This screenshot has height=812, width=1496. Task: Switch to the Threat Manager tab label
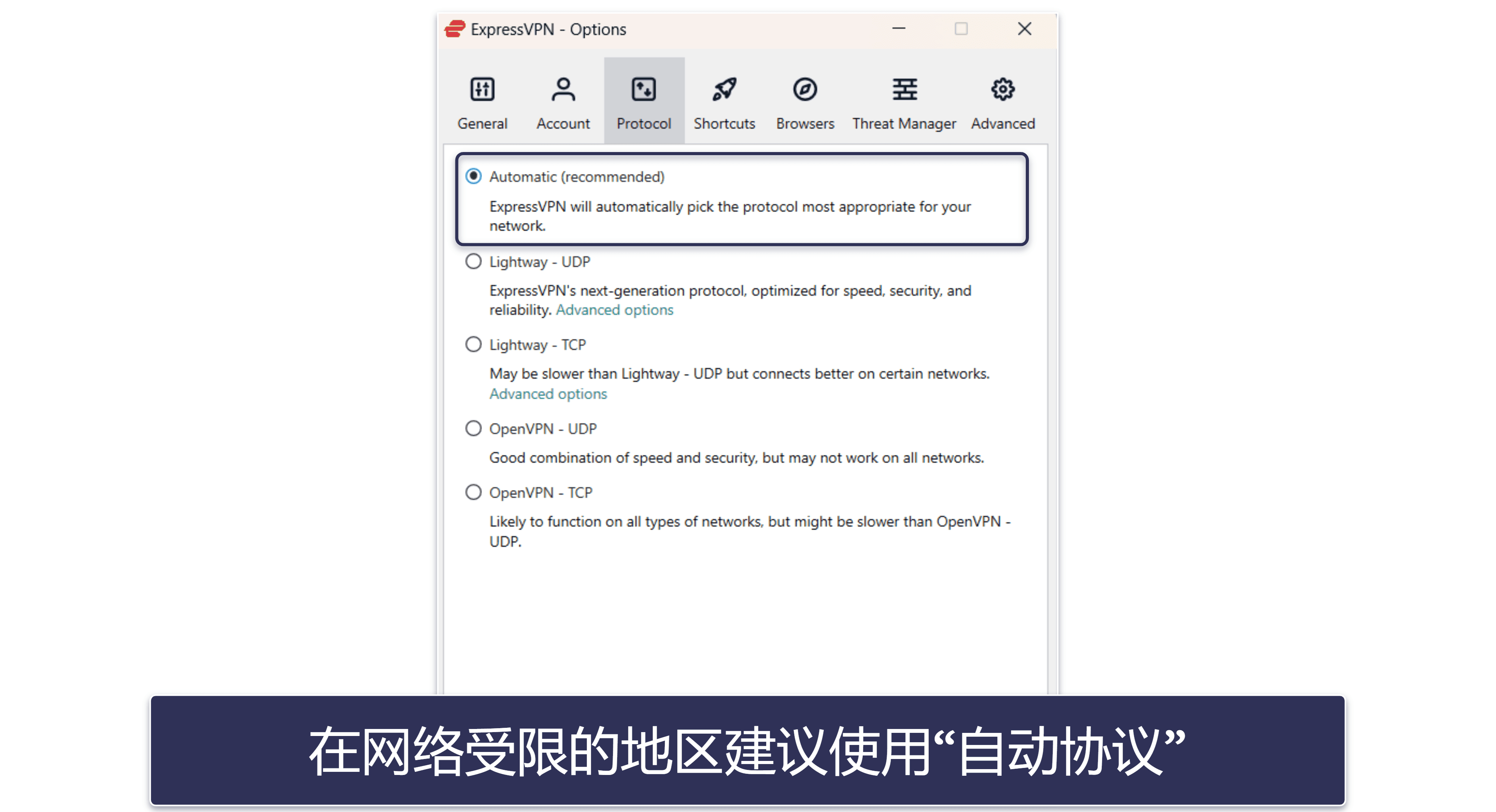click(x=904, y=124)
